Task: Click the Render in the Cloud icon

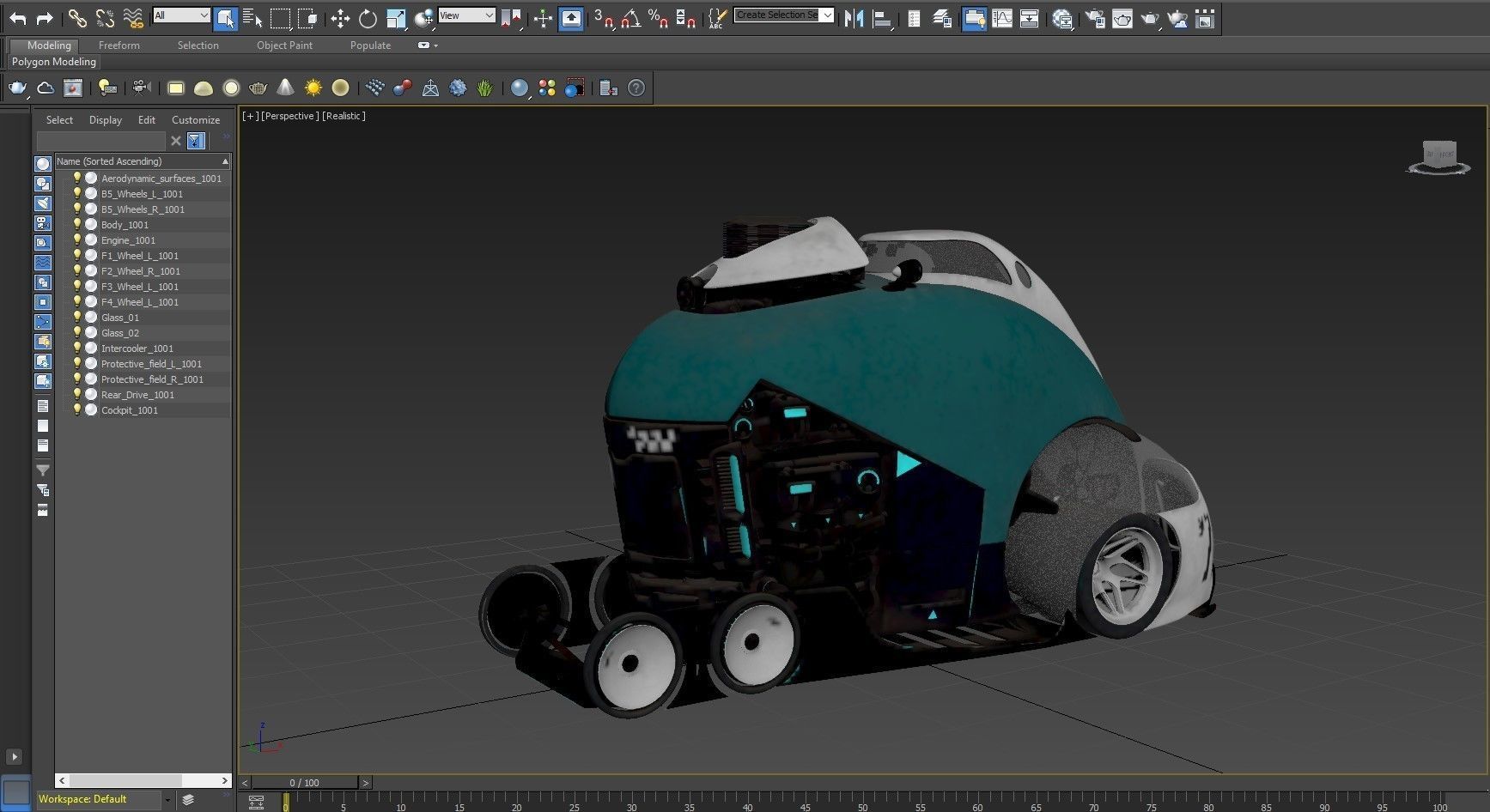Action: click(1177, 18)
